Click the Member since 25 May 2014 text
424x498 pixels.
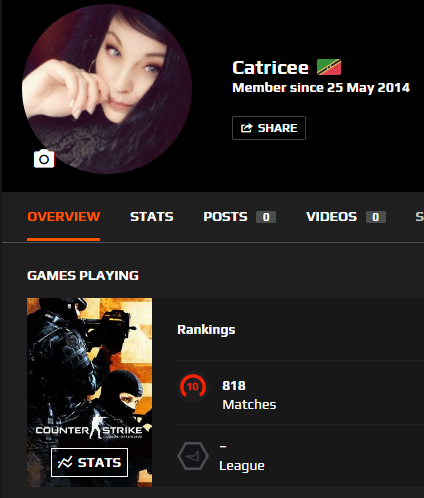[321, 88]
